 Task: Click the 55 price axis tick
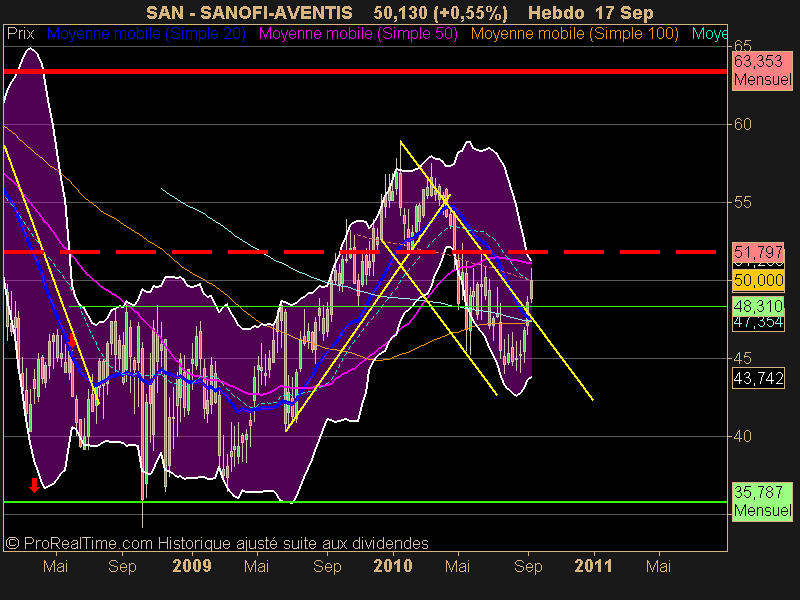click(x=742, y=203)
